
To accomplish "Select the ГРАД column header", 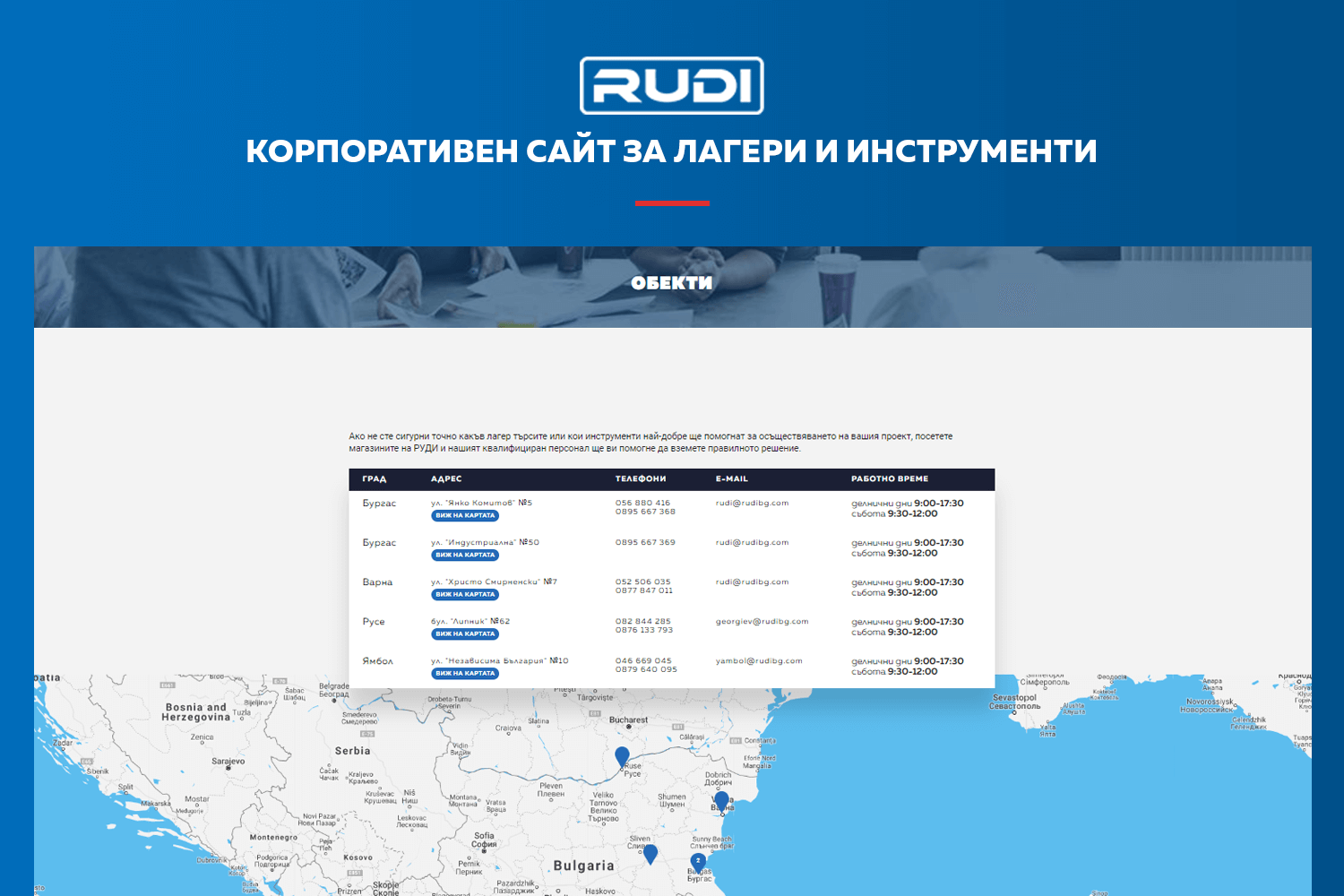I will (375, 478).
